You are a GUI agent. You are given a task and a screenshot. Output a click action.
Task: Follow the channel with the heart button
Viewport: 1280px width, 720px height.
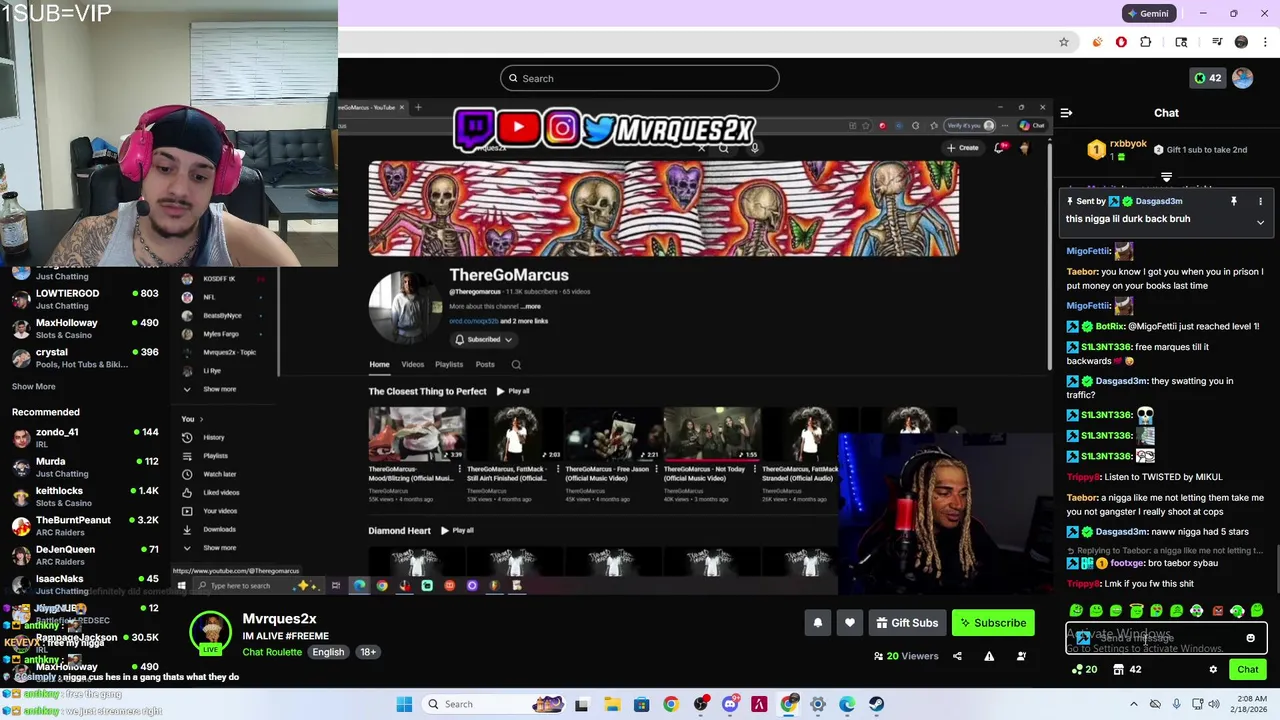point(850,623)
